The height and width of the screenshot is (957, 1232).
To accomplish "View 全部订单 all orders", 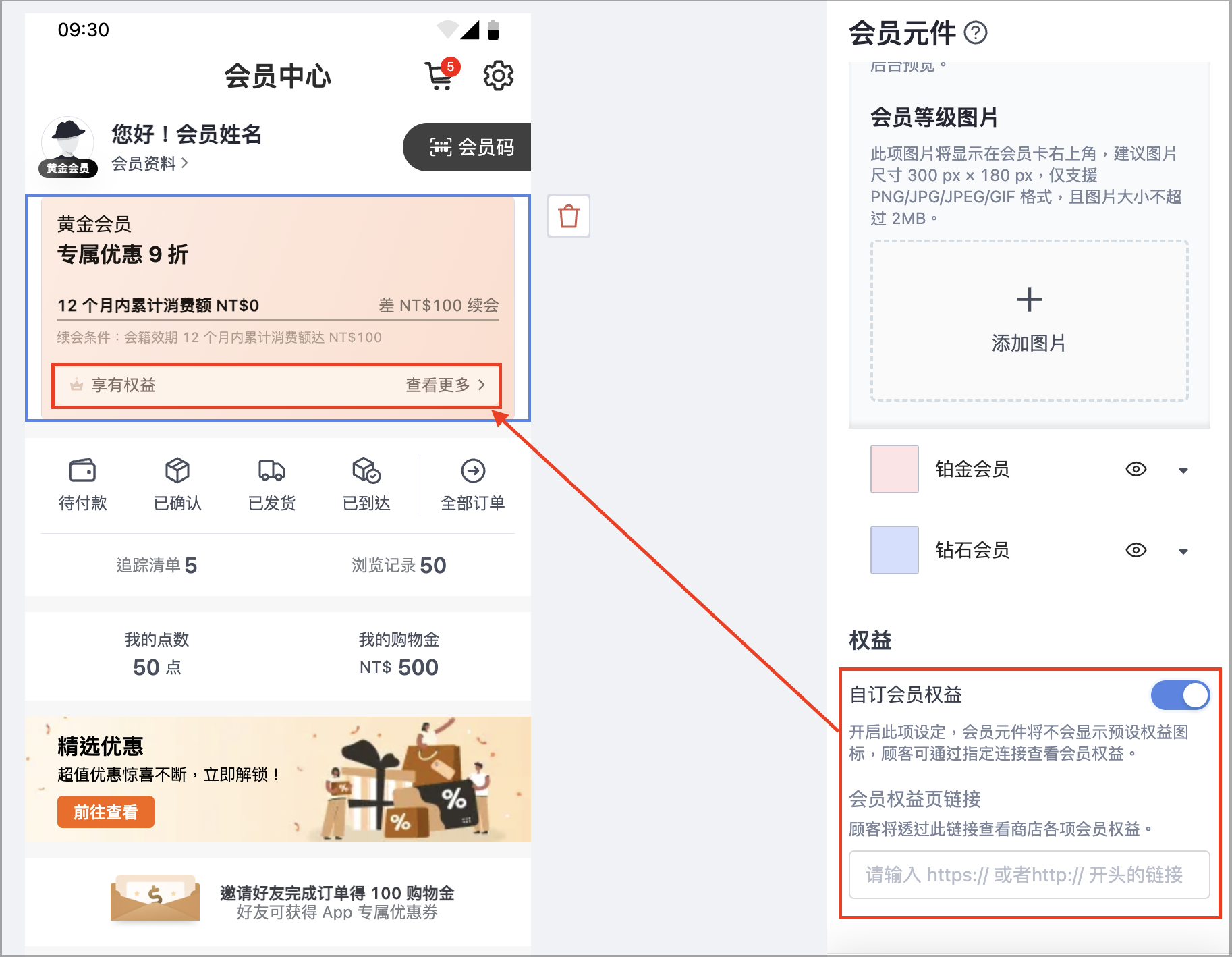I will coord(473,484).
